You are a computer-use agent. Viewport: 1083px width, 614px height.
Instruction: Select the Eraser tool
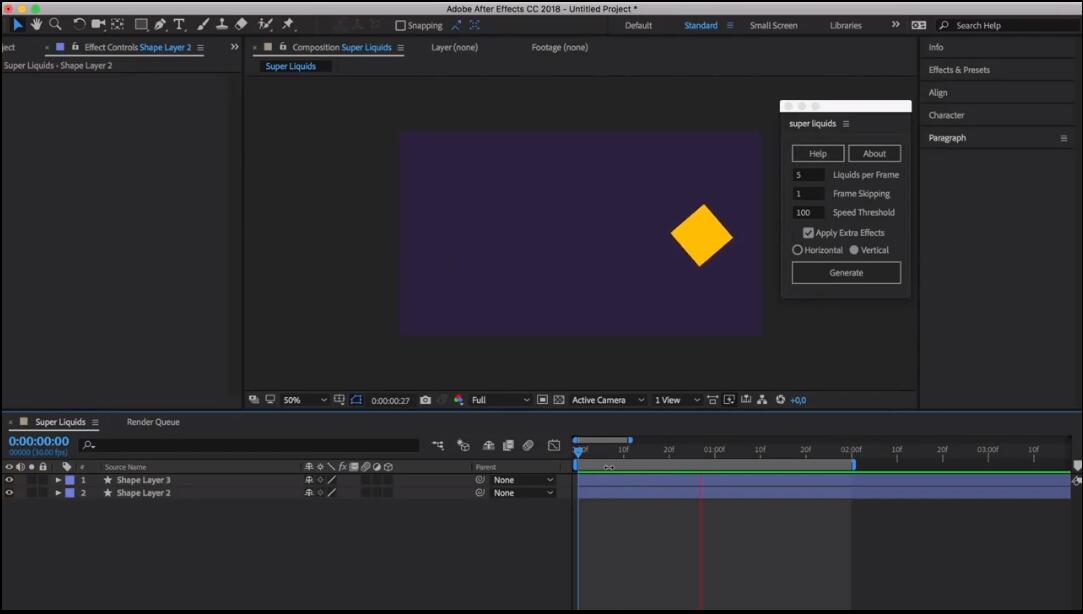(x=241, y=25)
